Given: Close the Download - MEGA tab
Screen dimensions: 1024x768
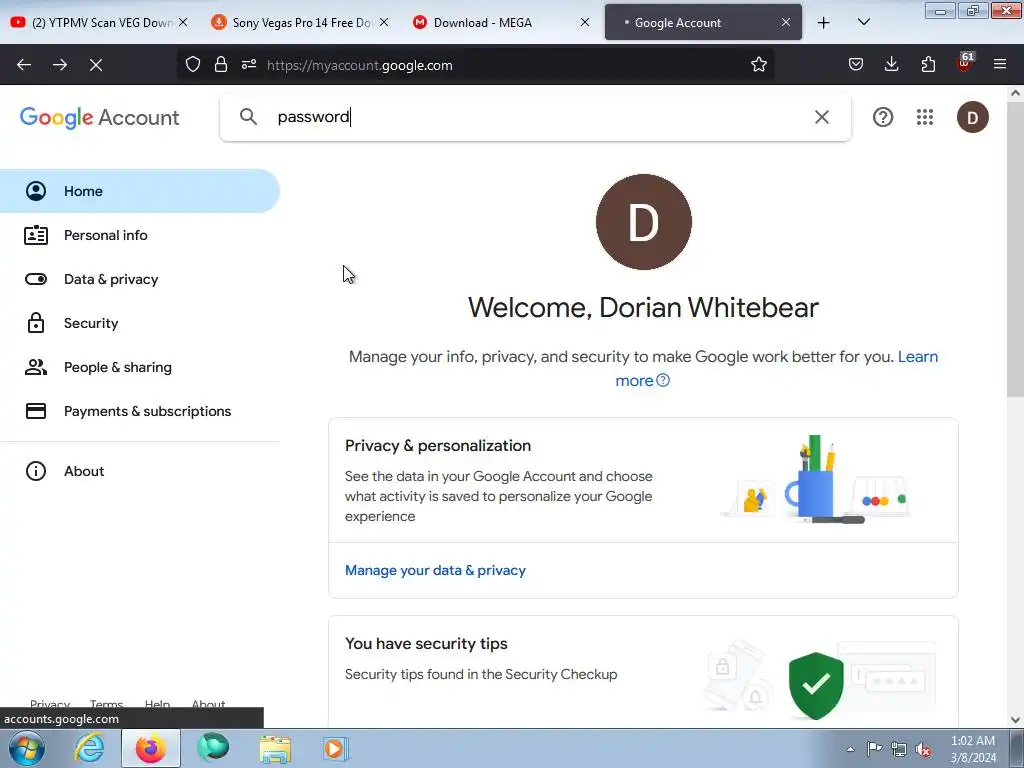Looking at the screenshot, I should coord(585,22).
